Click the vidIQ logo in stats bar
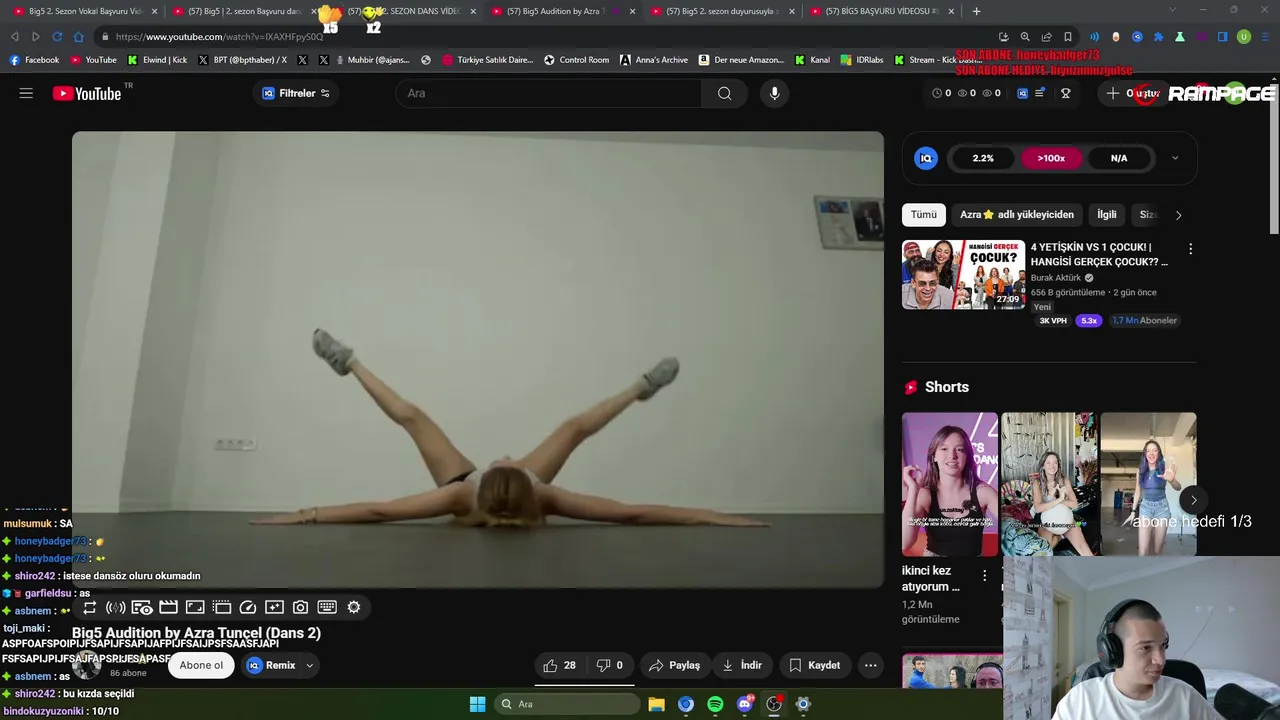 pos(926,158)
